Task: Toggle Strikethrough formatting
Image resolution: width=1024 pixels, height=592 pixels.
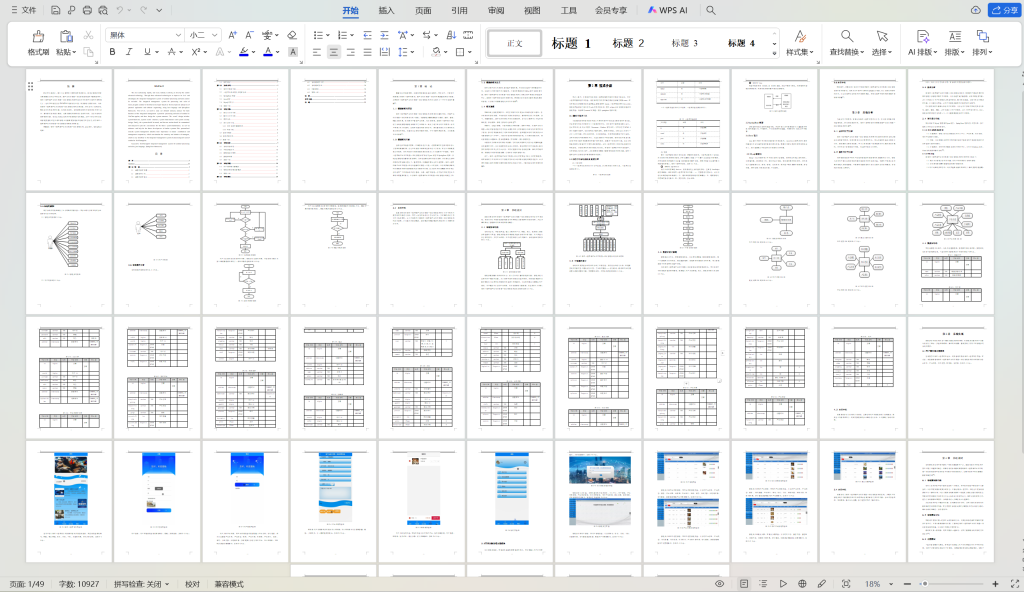Action: pyautogui.click(x=171, y=52)
